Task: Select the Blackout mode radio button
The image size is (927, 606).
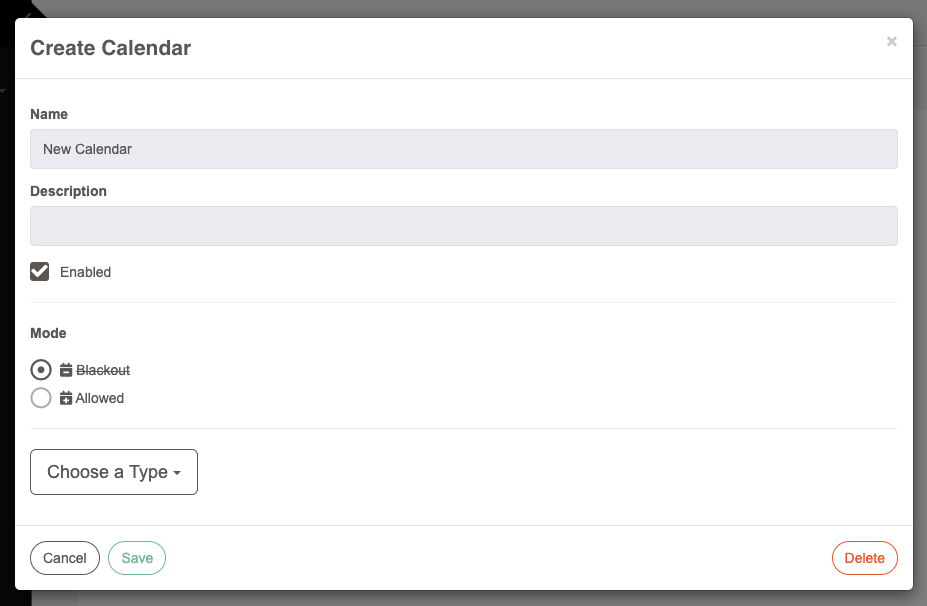Action: coord(41,370)
